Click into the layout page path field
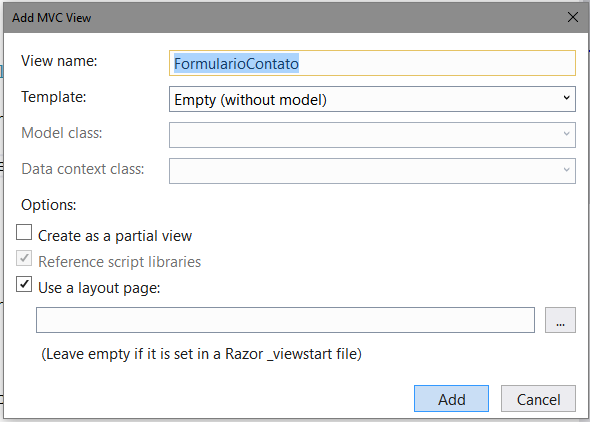This screenshot has width=591, height=422. coord(285,320)
